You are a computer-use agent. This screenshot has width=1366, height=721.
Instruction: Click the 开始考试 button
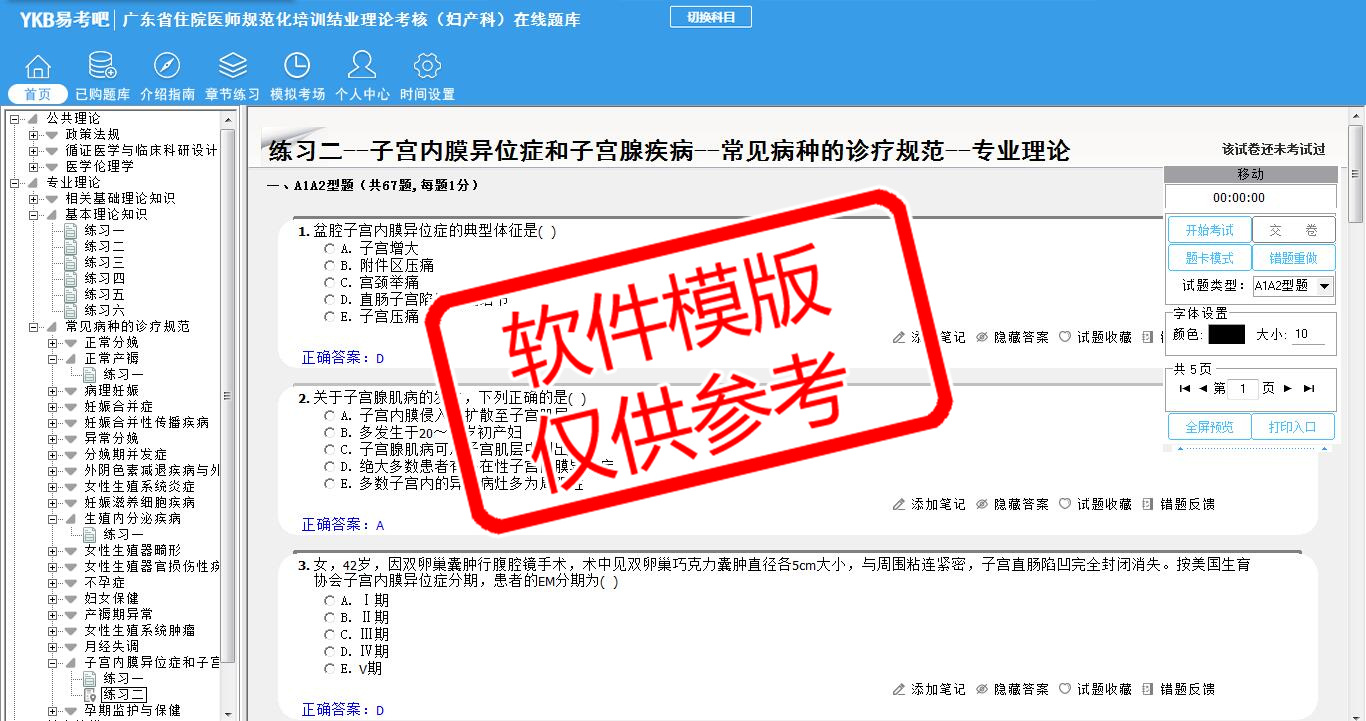point(1209,230)
